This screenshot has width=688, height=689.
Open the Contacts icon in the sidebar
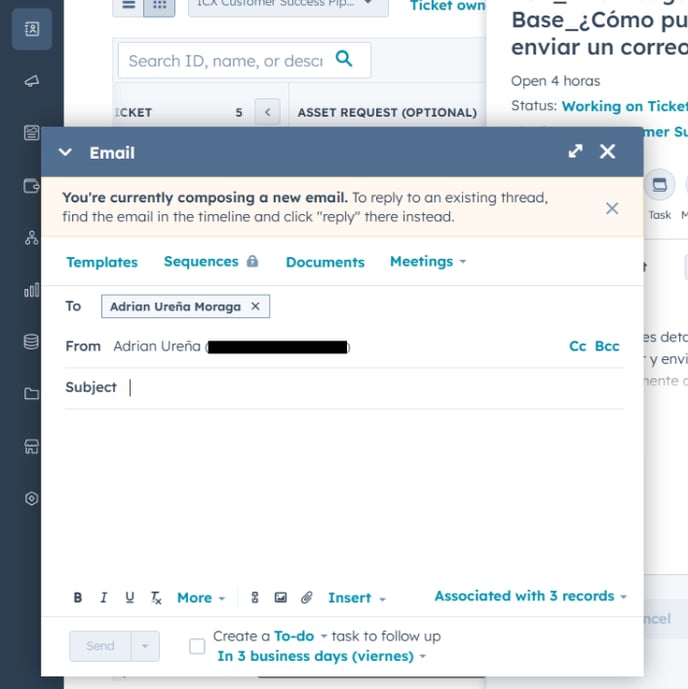tap(32, 29)
